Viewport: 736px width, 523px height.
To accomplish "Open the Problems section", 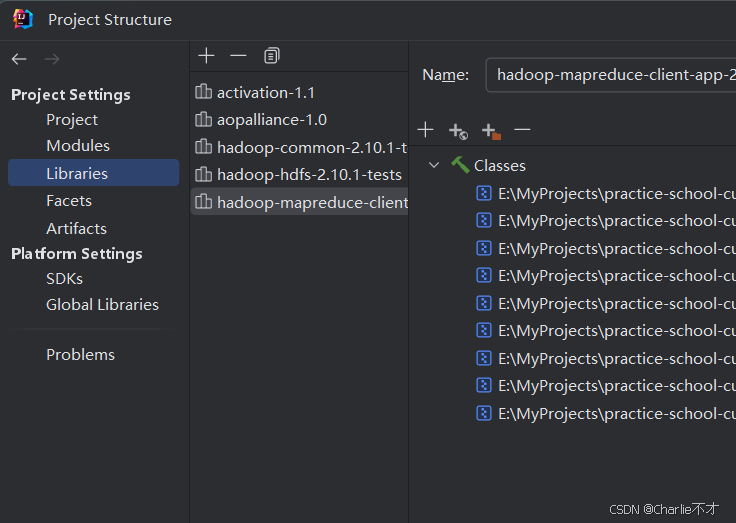I will 80,354.
